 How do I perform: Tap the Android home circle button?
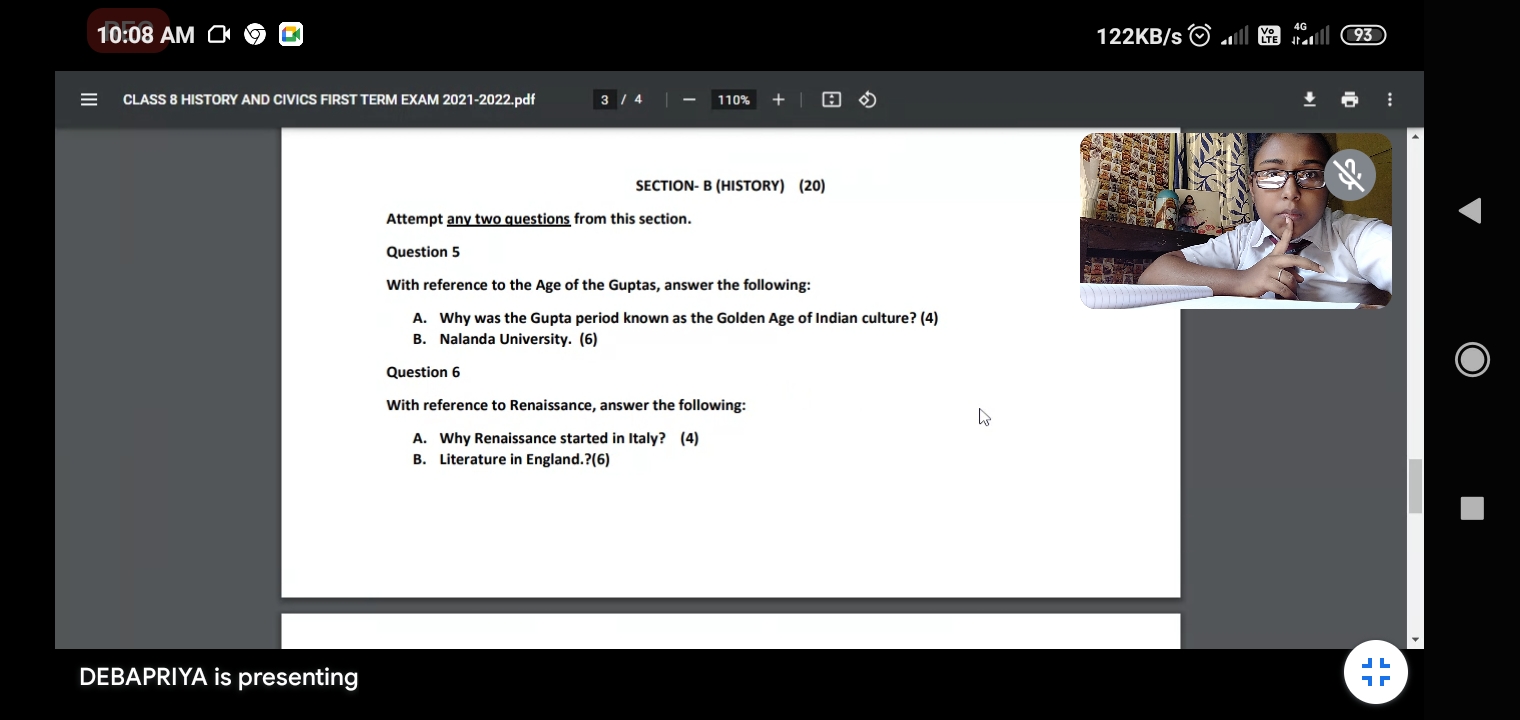tap(1472, 360)
